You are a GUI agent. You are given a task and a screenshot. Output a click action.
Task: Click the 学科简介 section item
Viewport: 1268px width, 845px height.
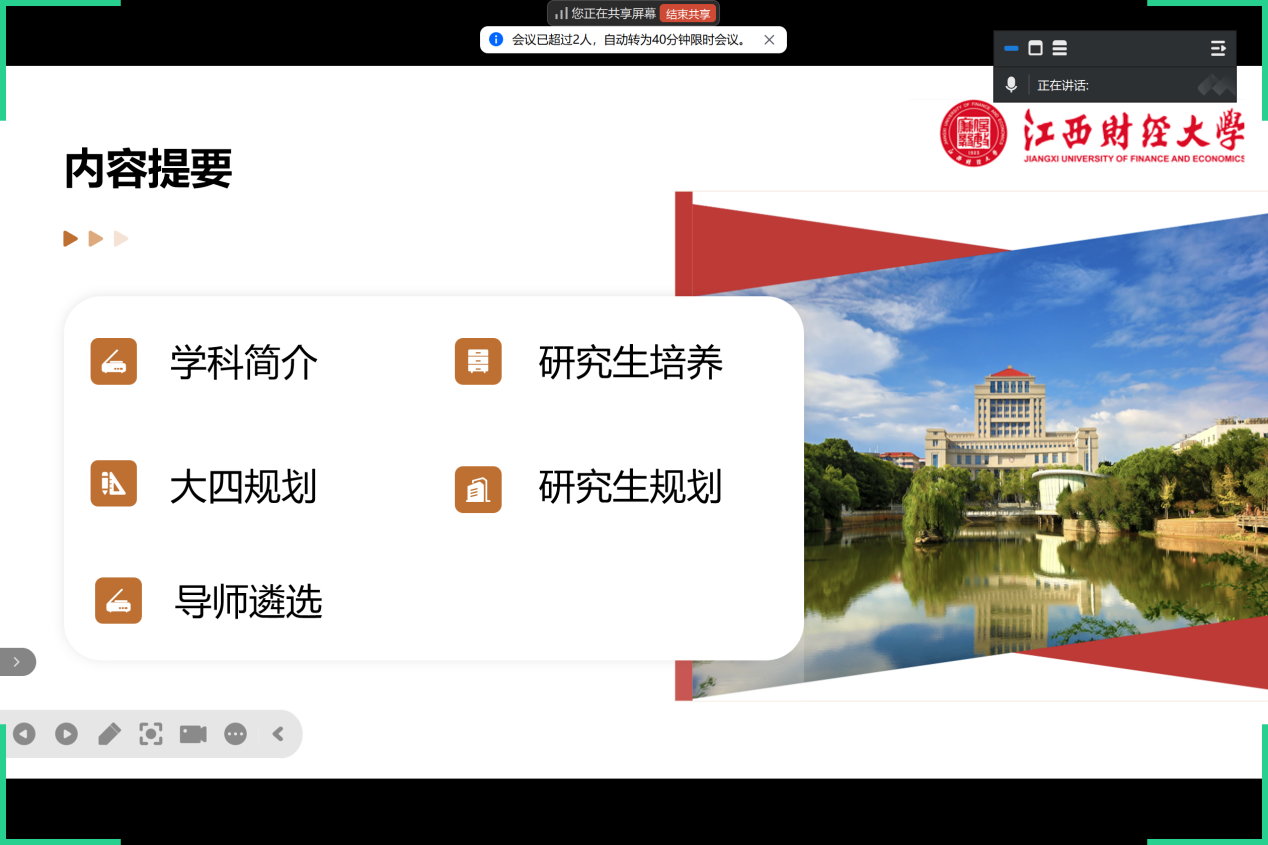tap(243, 362)
